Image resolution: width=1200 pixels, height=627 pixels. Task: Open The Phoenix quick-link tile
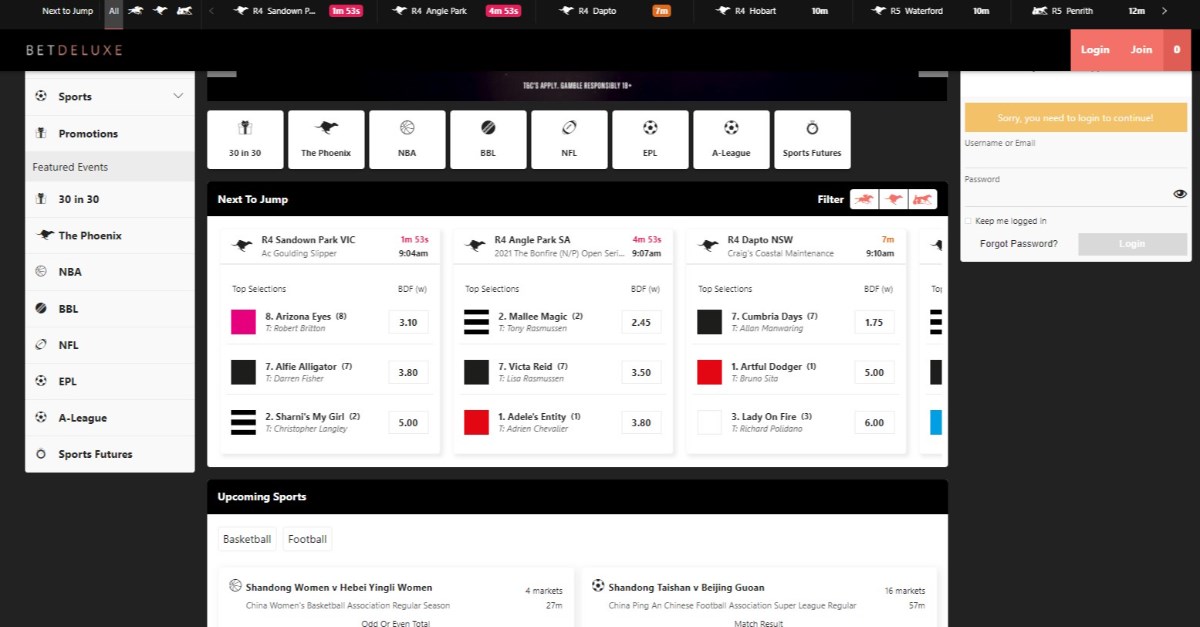click(x=326, y=139)
